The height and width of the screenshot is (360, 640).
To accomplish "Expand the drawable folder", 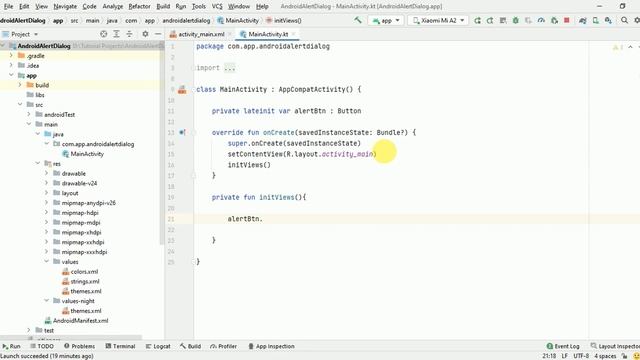I will coord(47,173).
